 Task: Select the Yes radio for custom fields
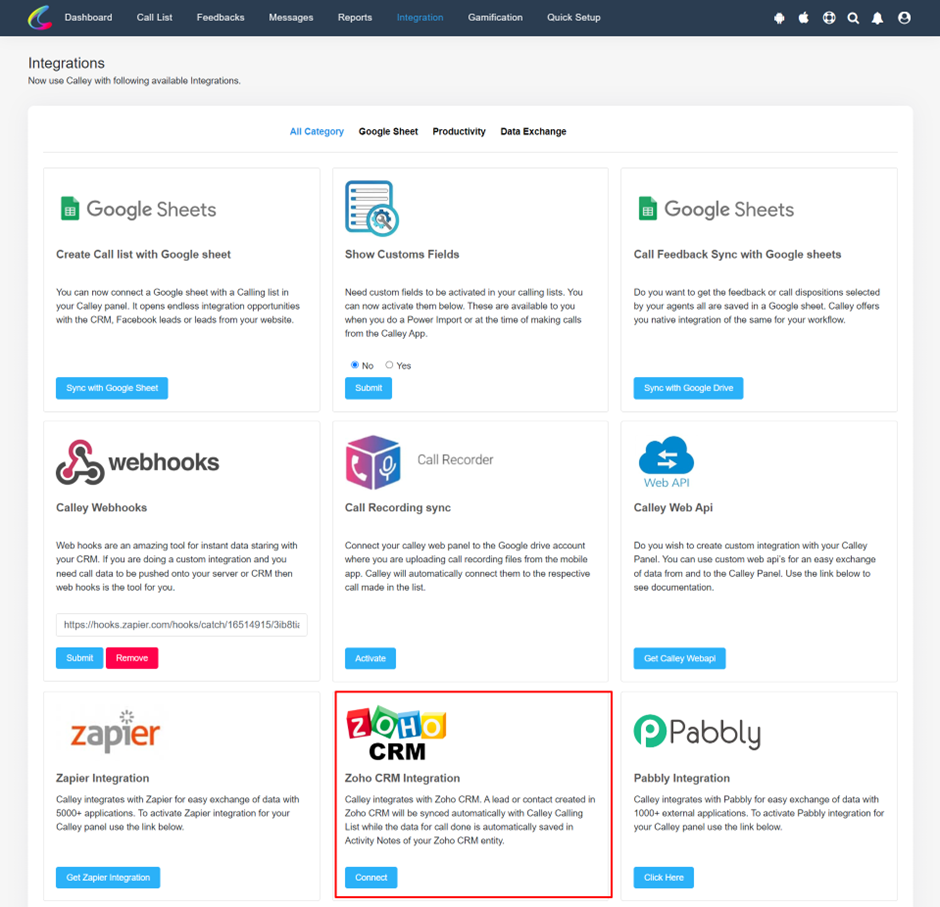[x=389, y=364]
